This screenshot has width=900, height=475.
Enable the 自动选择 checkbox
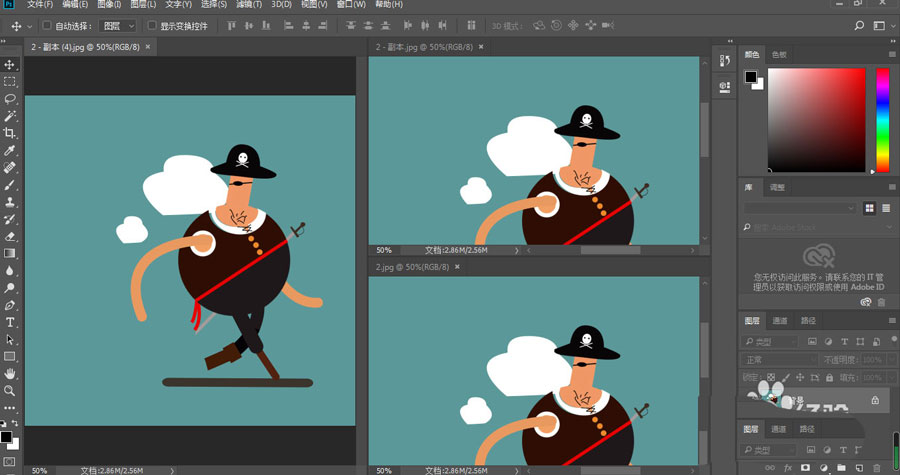pyautogui.click(x=47, y=25)
